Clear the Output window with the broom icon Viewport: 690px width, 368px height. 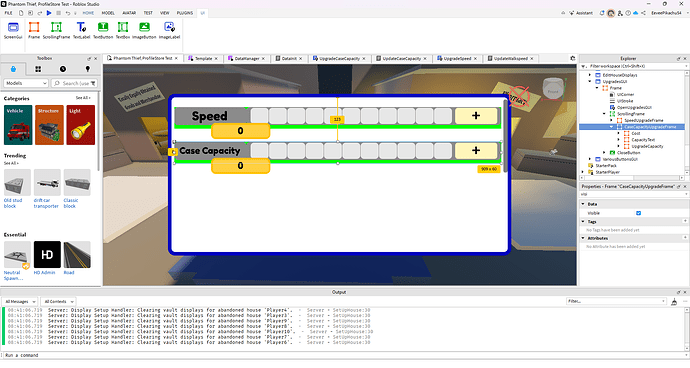coord(674,302)
